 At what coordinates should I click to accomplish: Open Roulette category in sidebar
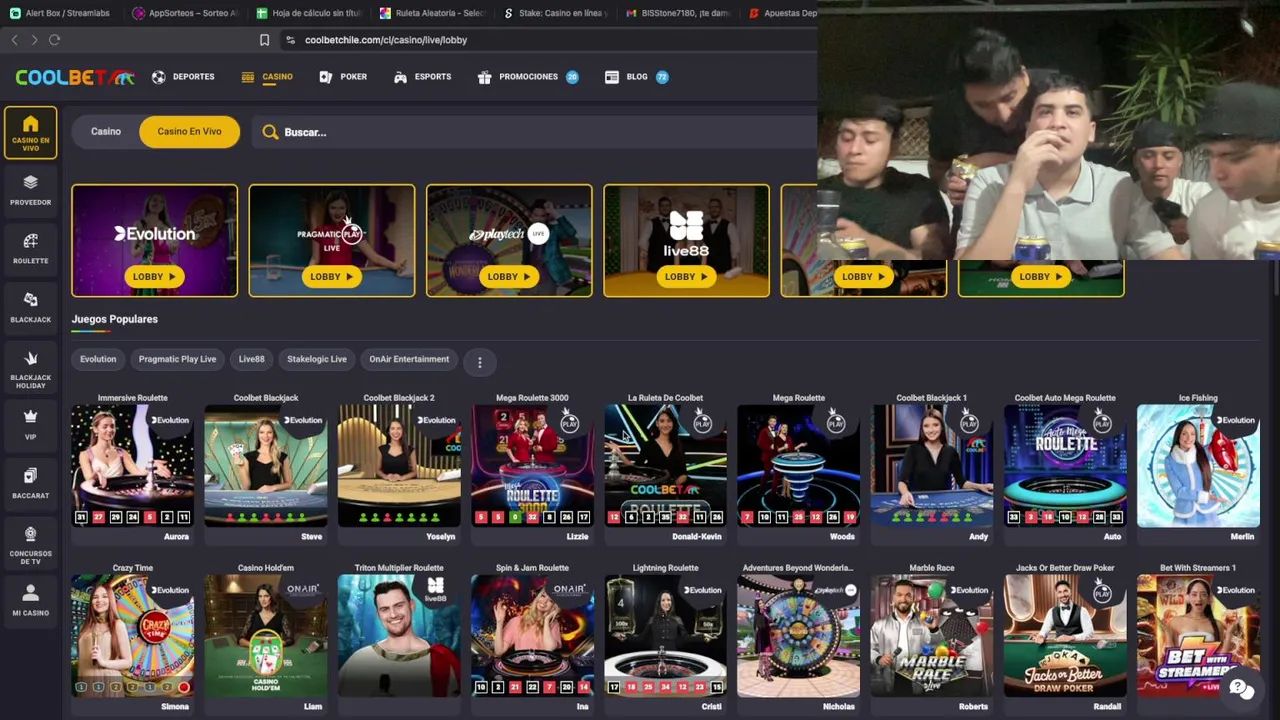(30, 249)
